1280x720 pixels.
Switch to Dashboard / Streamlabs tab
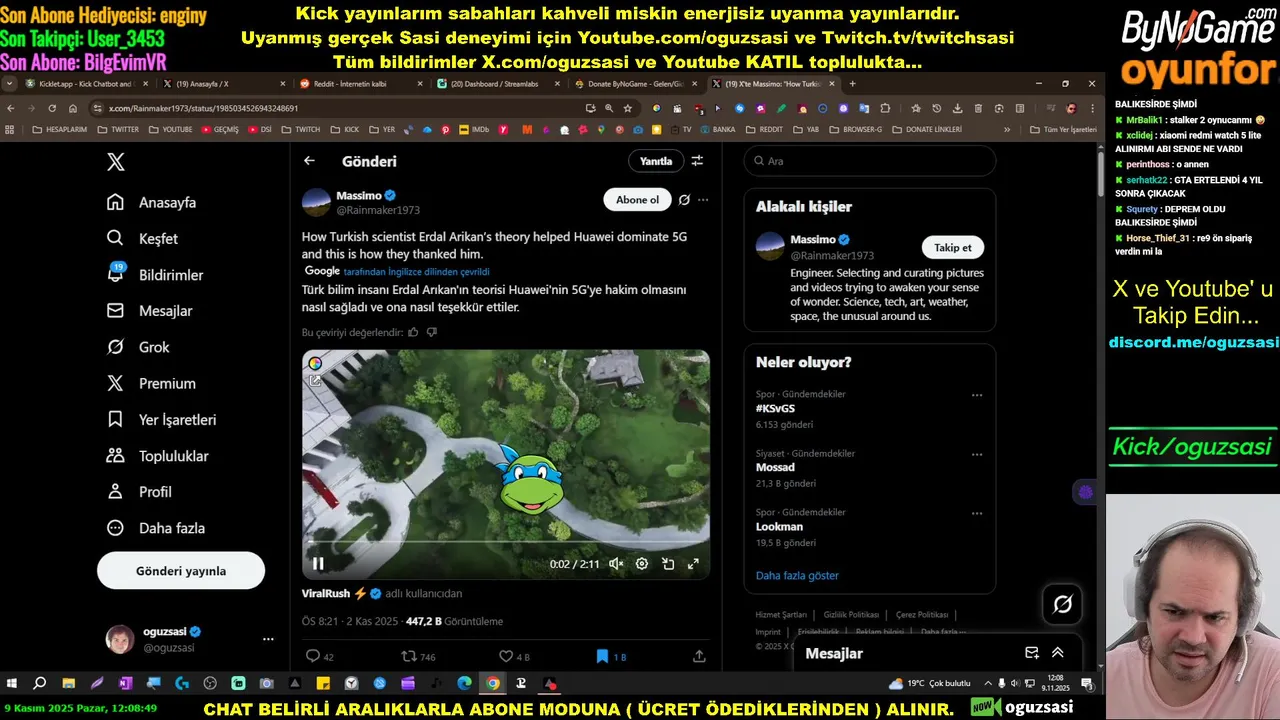coord(499,84)
